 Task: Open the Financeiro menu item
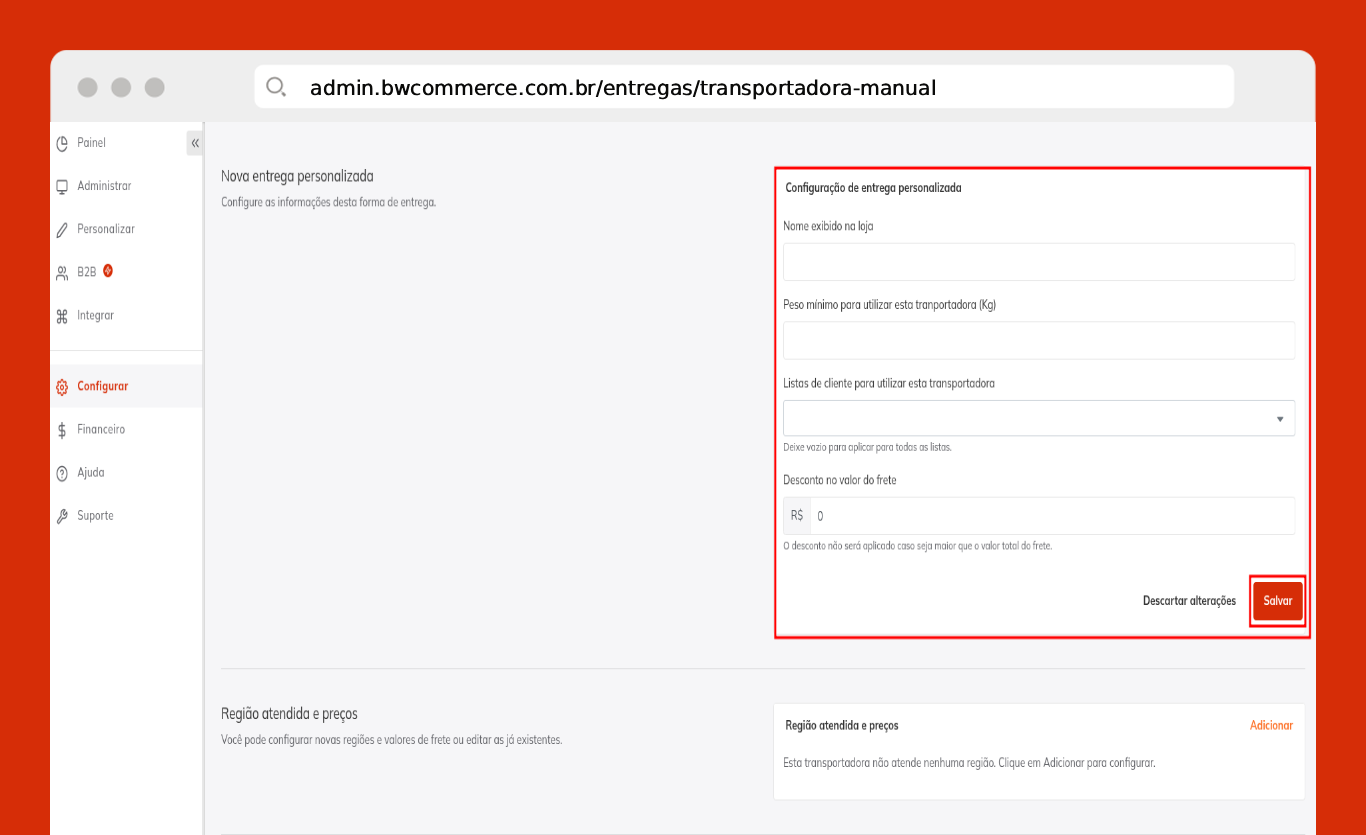click(101, 429)
